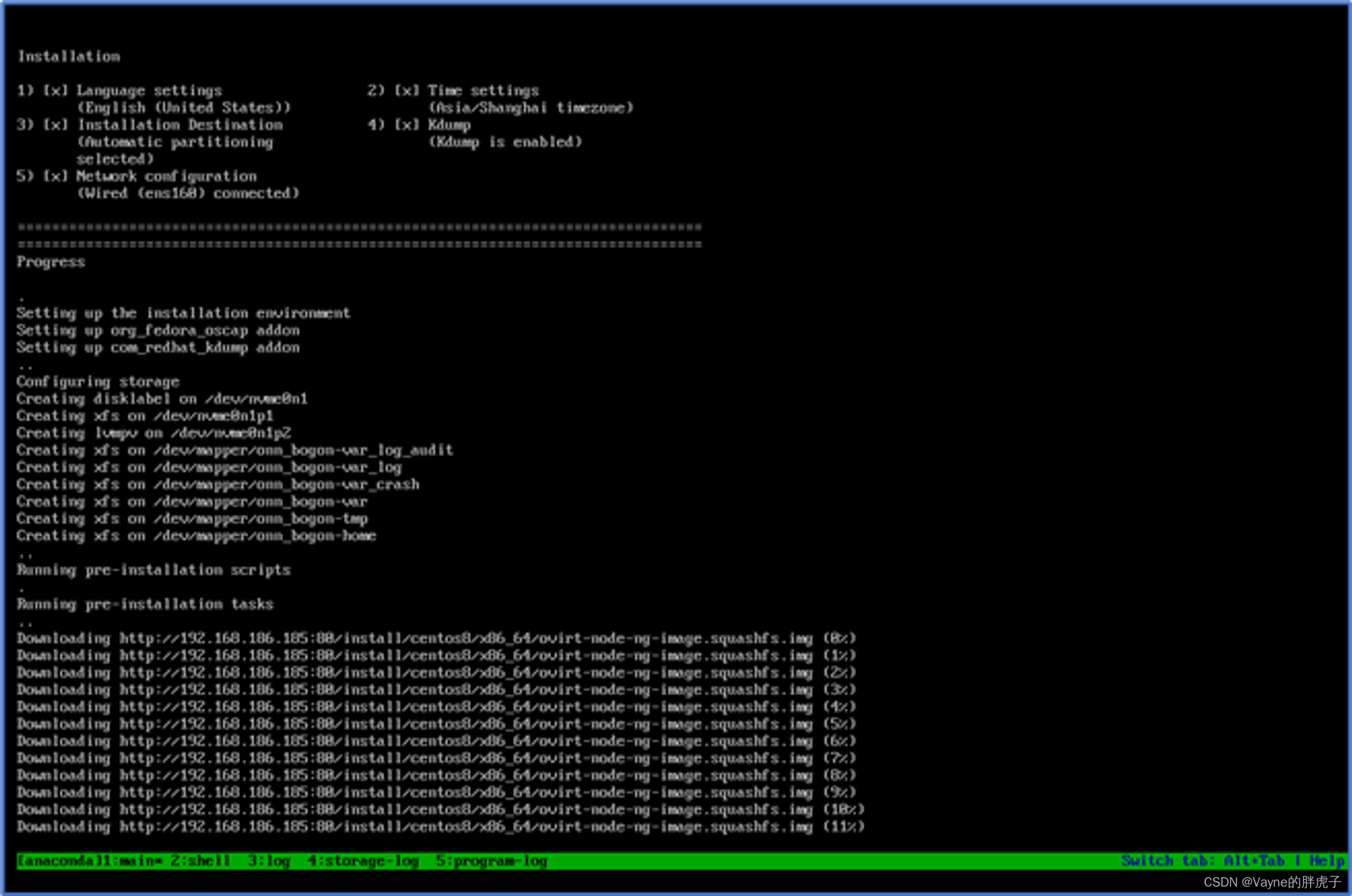Click '(Automatic partitioning' text

coord(175,142)
